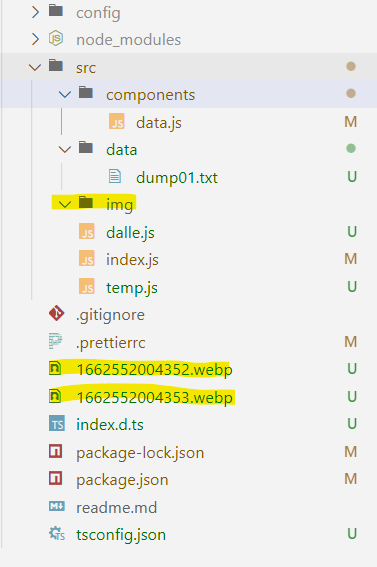Screen dimensions: 377x567
Task: Collapse the data folder arrow
Action: 65,149
